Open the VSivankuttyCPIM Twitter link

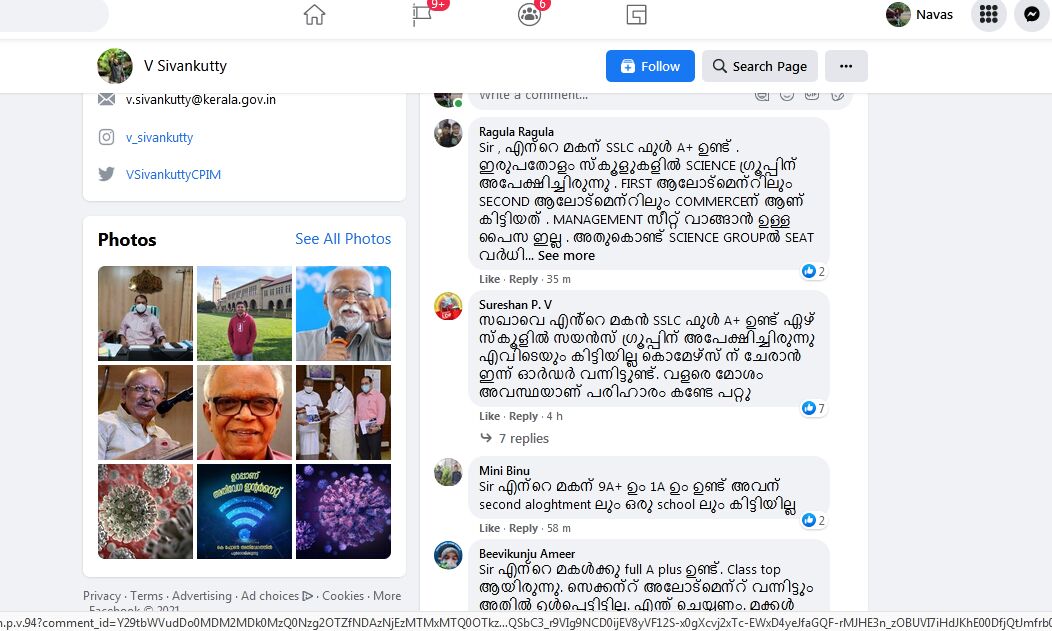[x=173, y=174]
